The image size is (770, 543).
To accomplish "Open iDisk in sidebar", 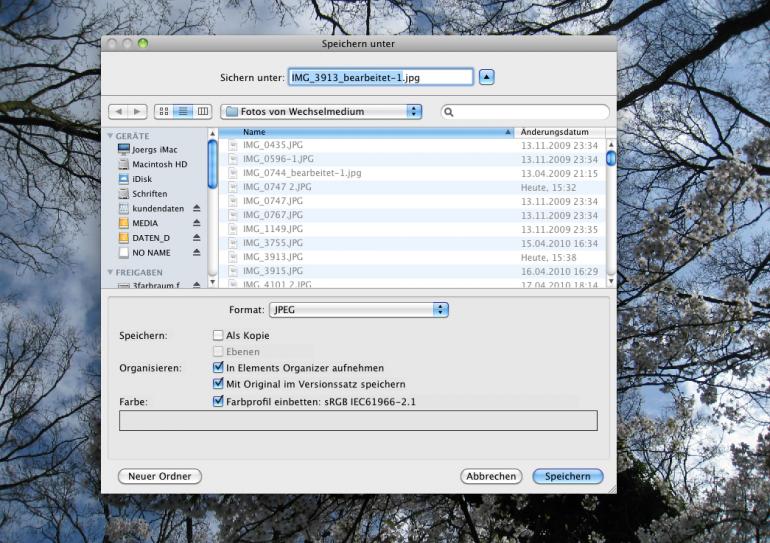I will [141, 179].
